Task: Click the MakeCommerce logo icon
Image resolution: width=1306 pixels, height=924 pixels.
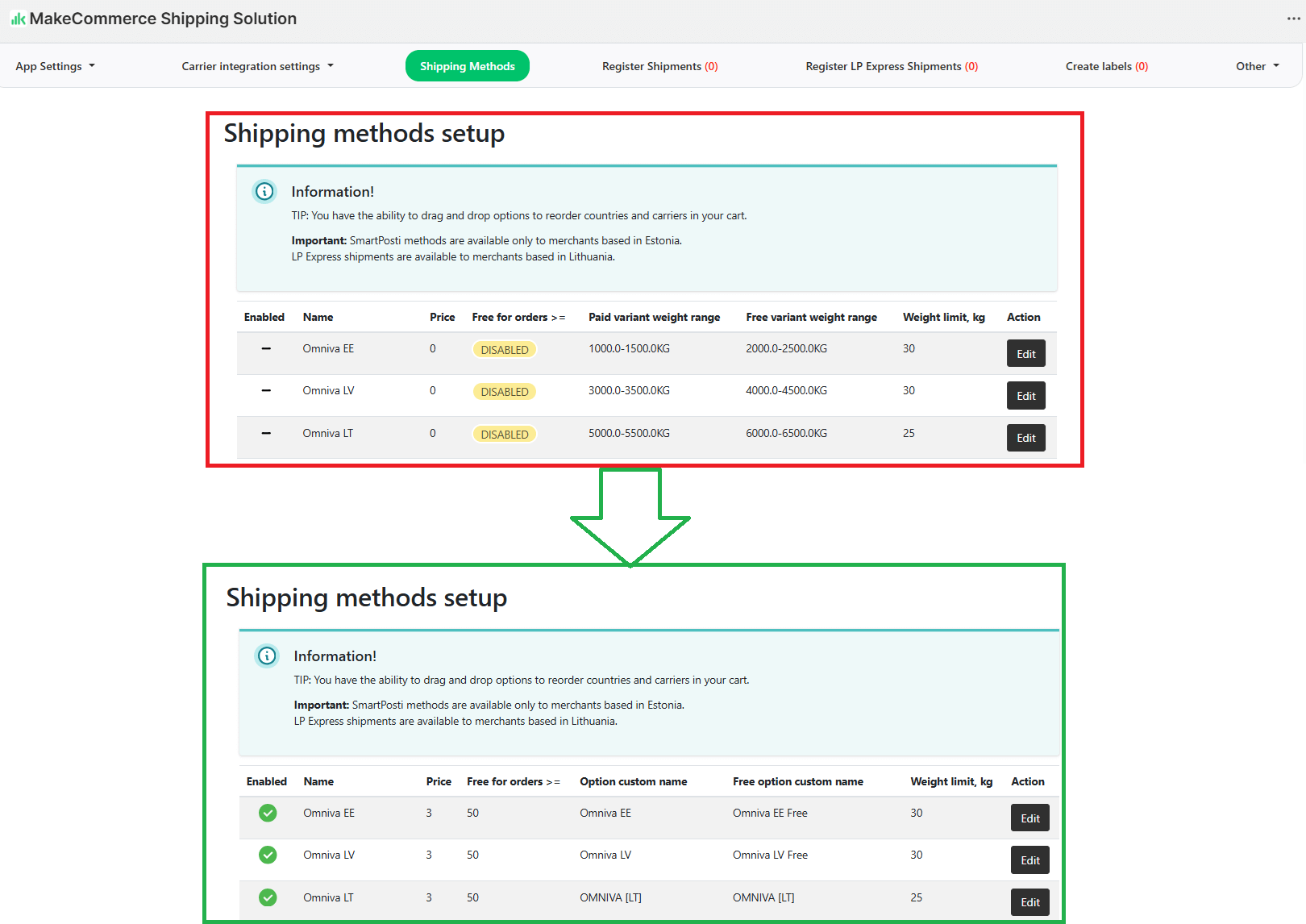Action: point(18,19)
